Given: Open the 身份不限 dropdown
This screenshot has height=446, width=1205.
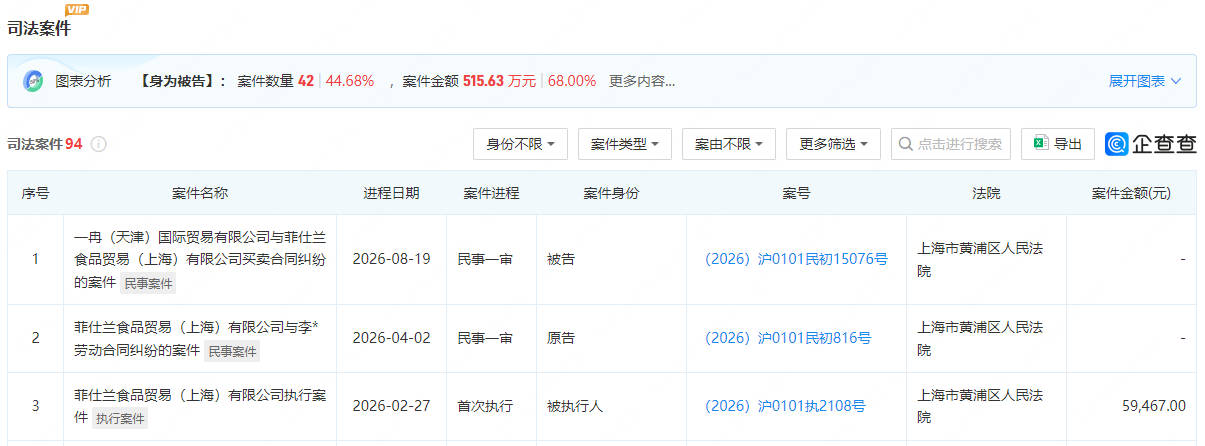Looking at the screenshot, I should coord(520,144).
